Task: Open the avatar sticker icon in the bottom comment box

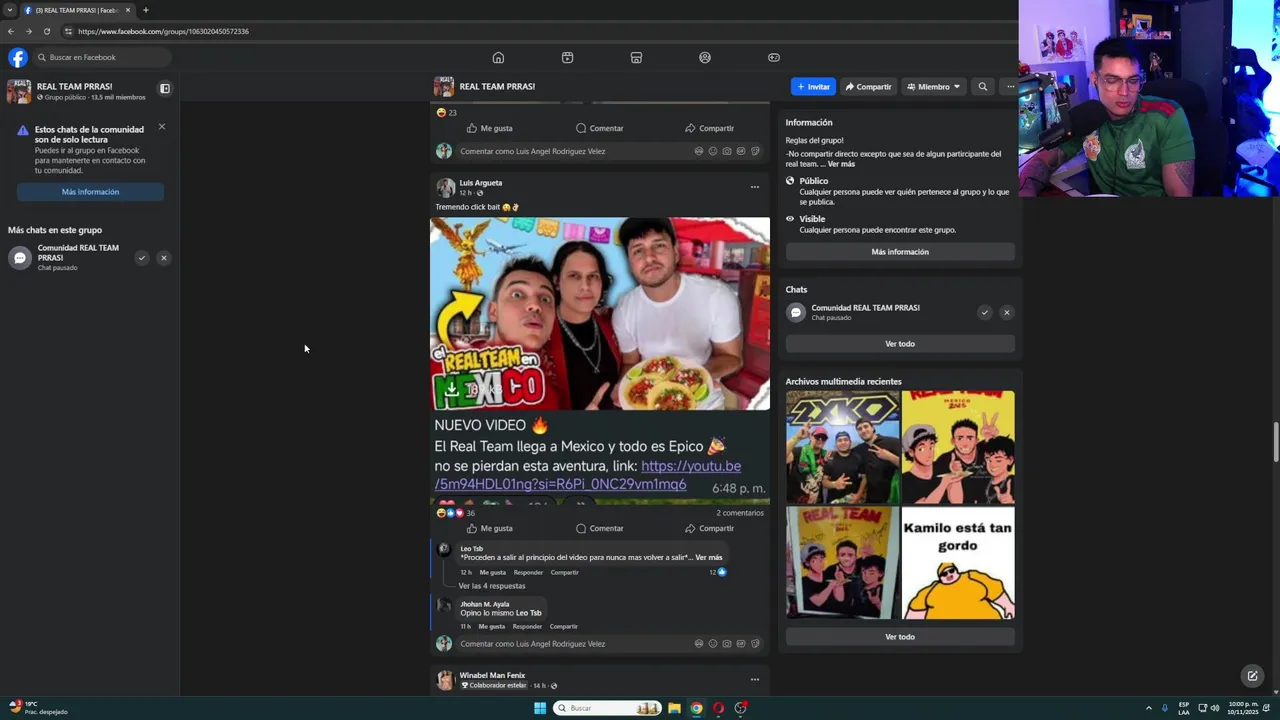Action: [699, 644]
